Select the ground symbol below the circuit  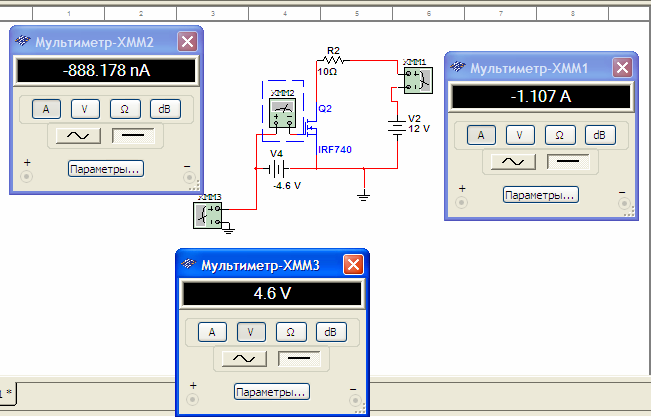pyautogui.click(x=364, y=196)
